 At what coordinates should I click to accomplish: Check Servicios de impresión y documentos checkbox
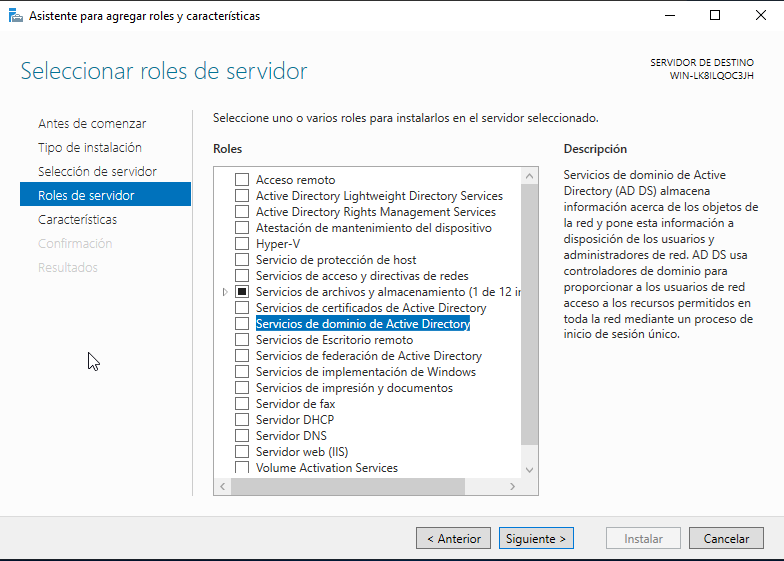[242, 388]
